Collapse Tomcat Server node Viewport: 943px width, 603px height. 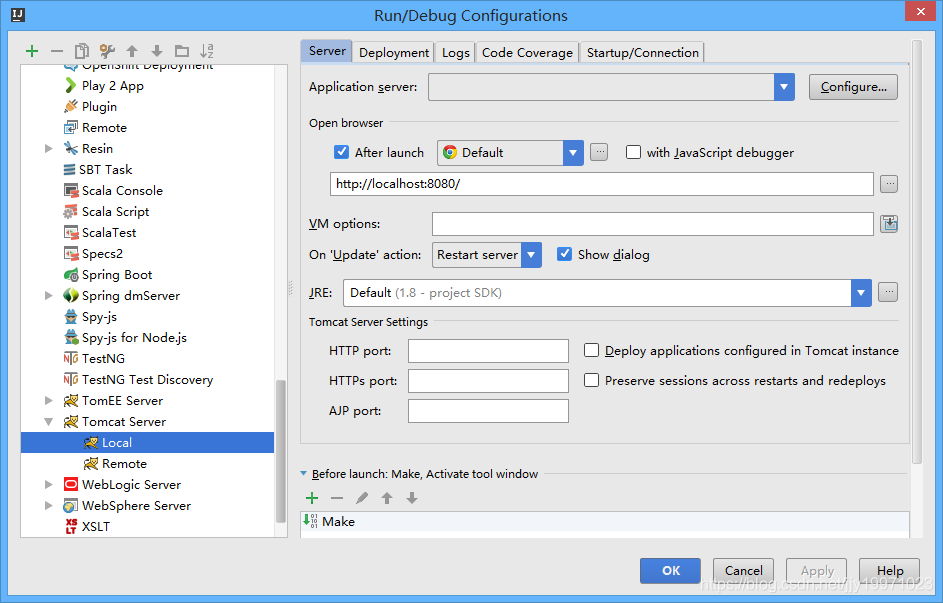(x=49, y=421)
